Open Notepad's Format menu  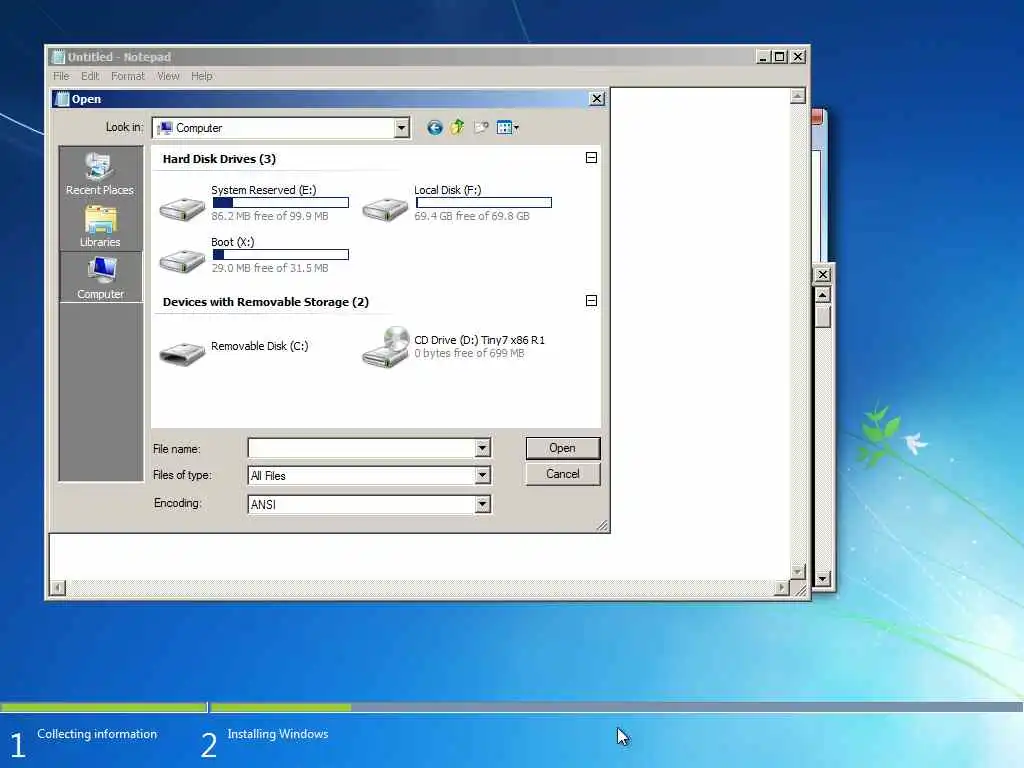point(127,76)
